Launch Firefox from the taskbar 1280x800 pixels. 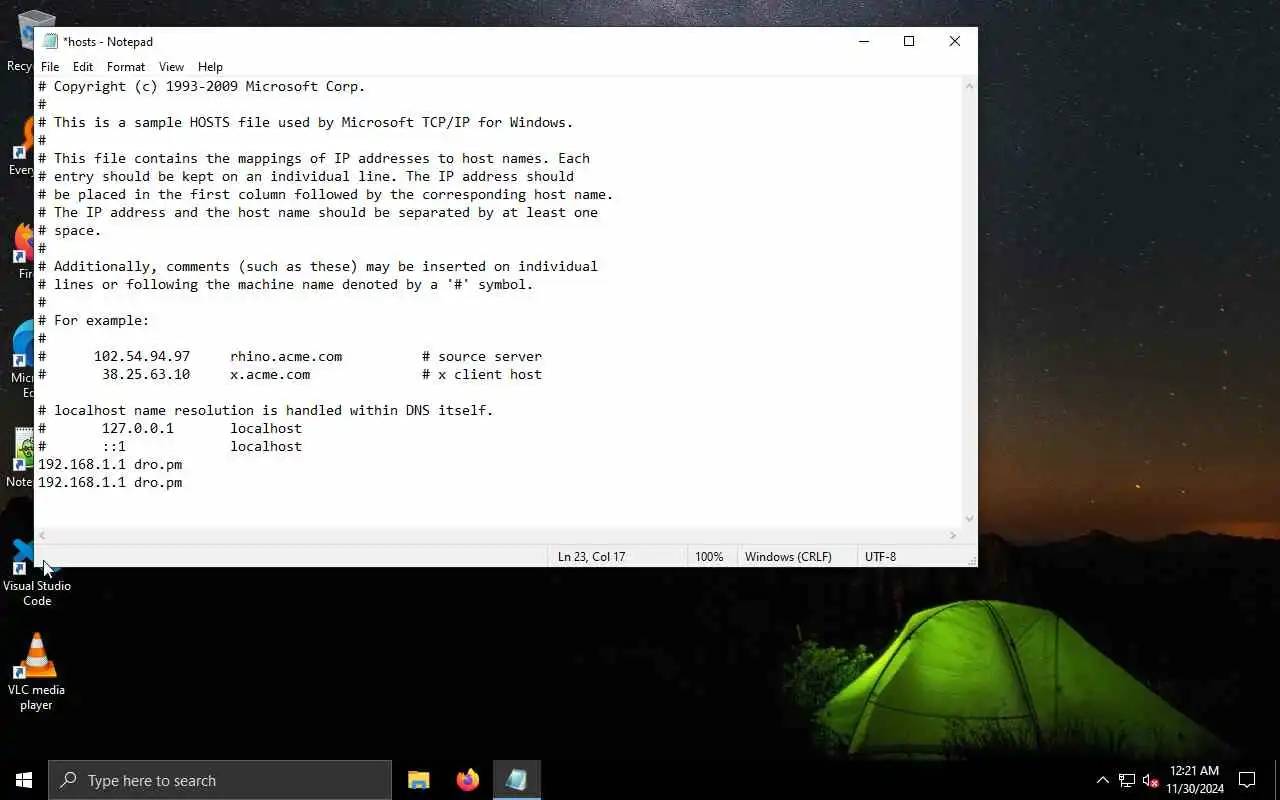tap(467, 780)
